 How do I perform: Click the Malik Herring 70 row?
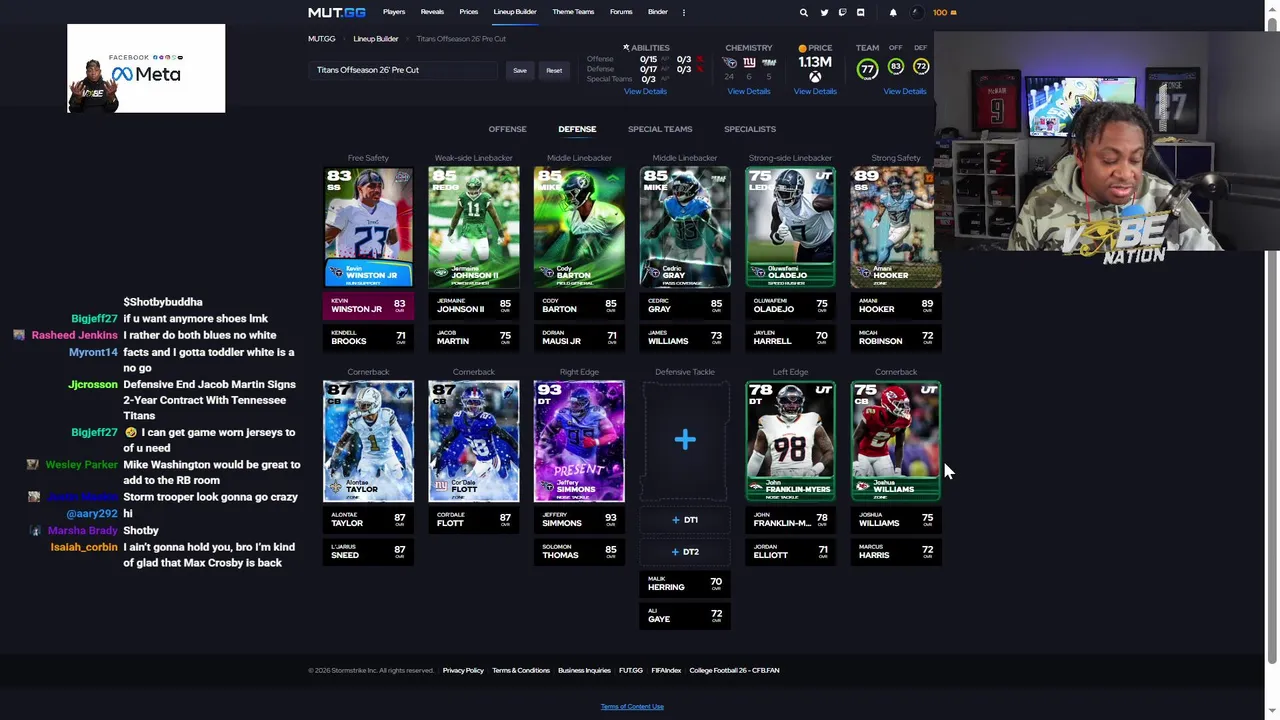[x=685, y=583]
